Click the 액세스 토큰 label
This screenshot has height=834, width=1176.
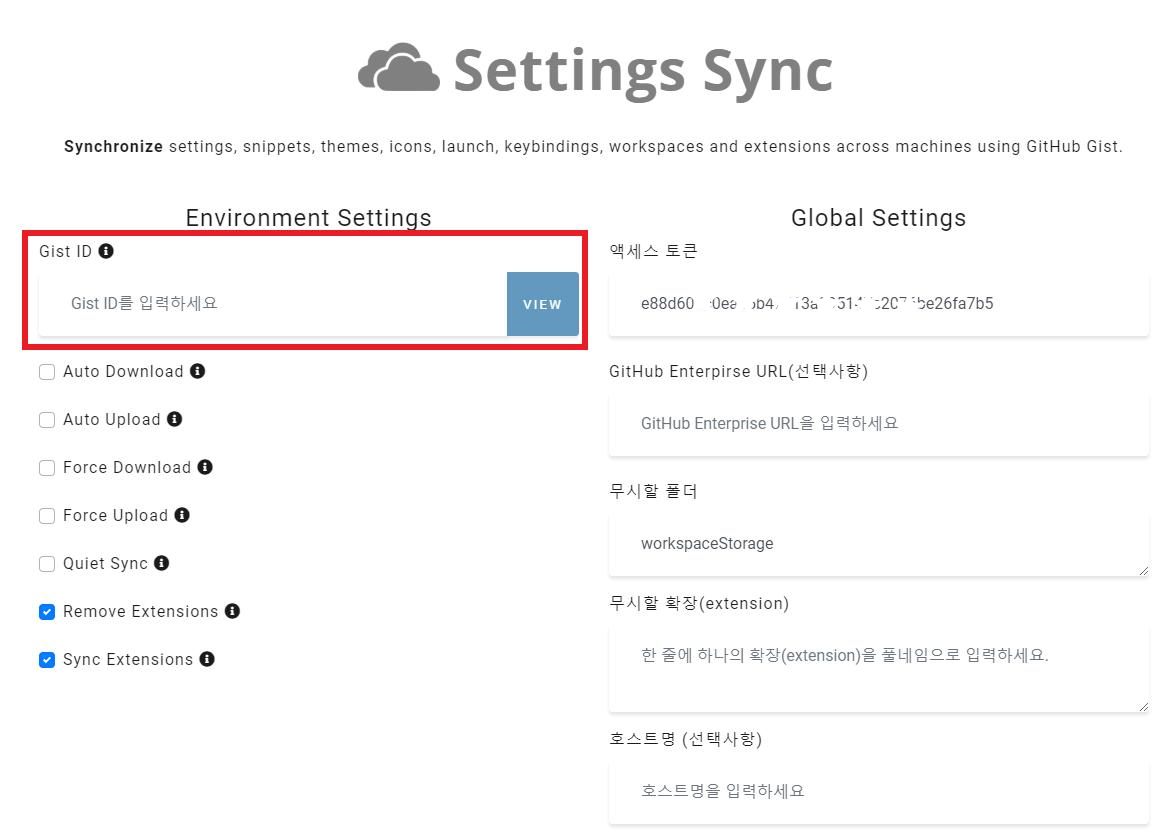[653, 251]
